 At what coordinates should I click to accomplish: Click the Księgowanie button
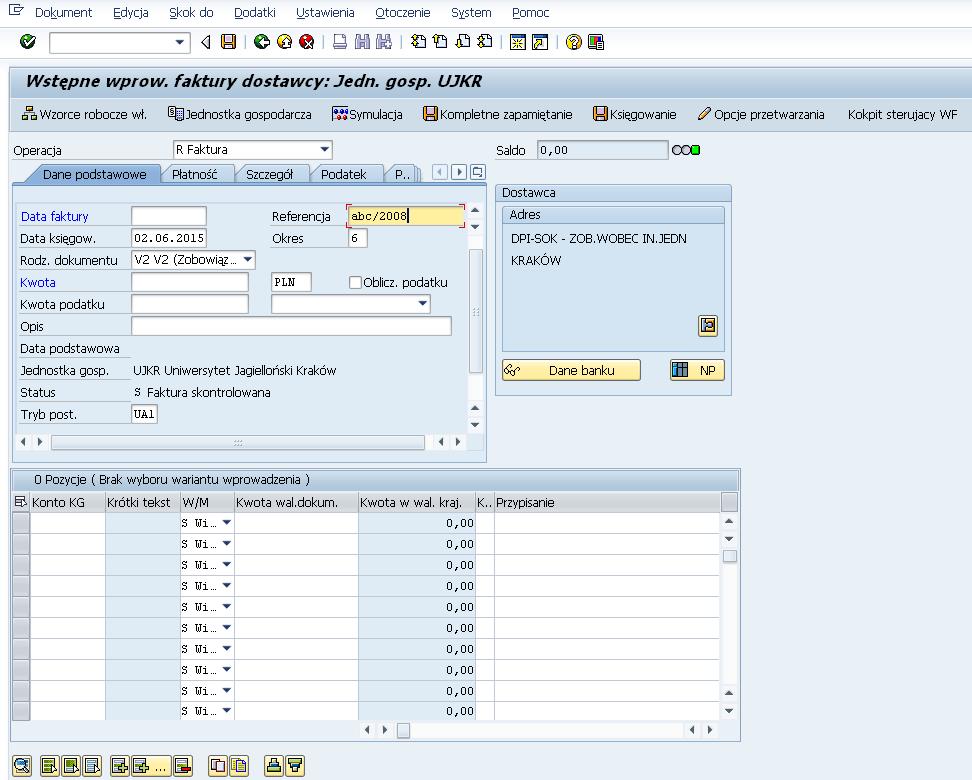click(635, 114)
